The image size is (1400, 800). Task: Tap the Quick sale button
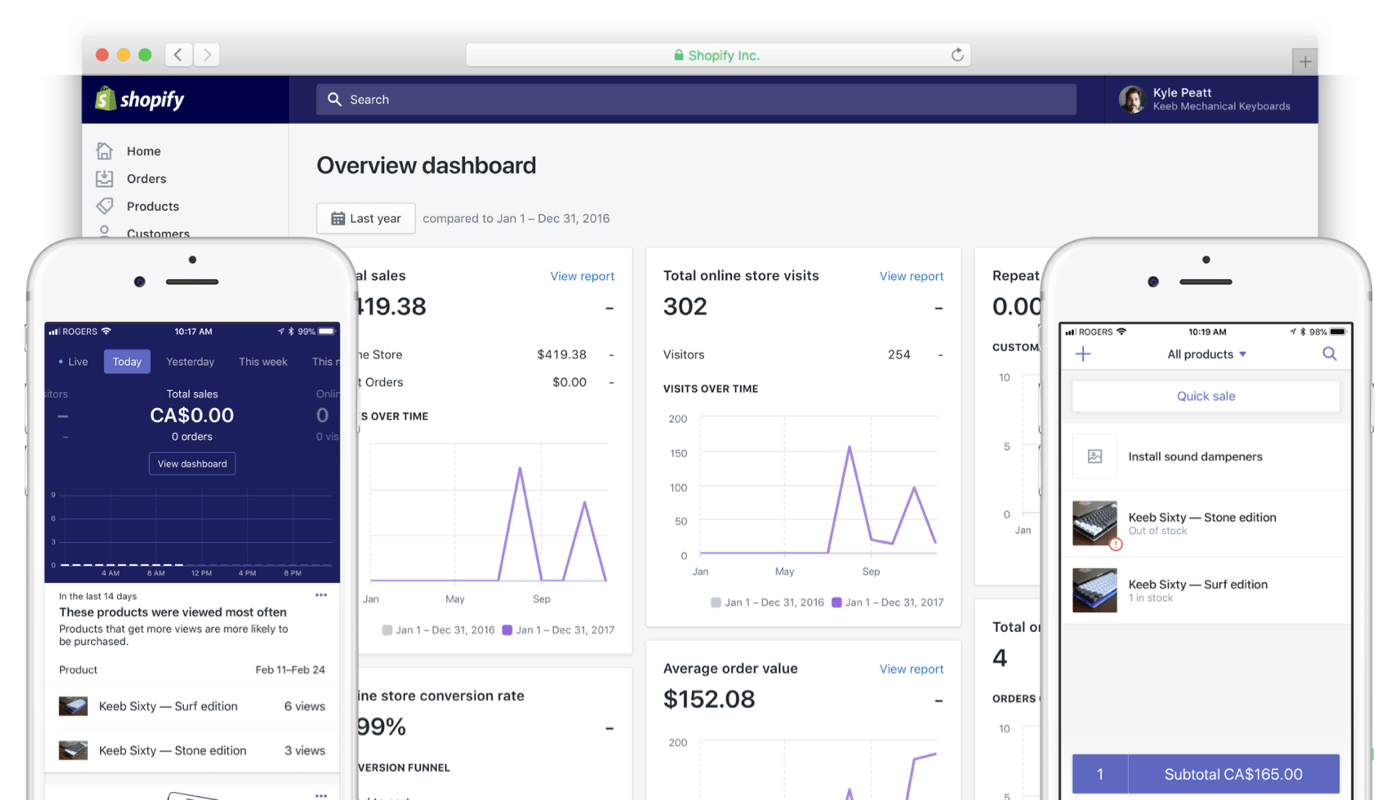(1205, 396)
